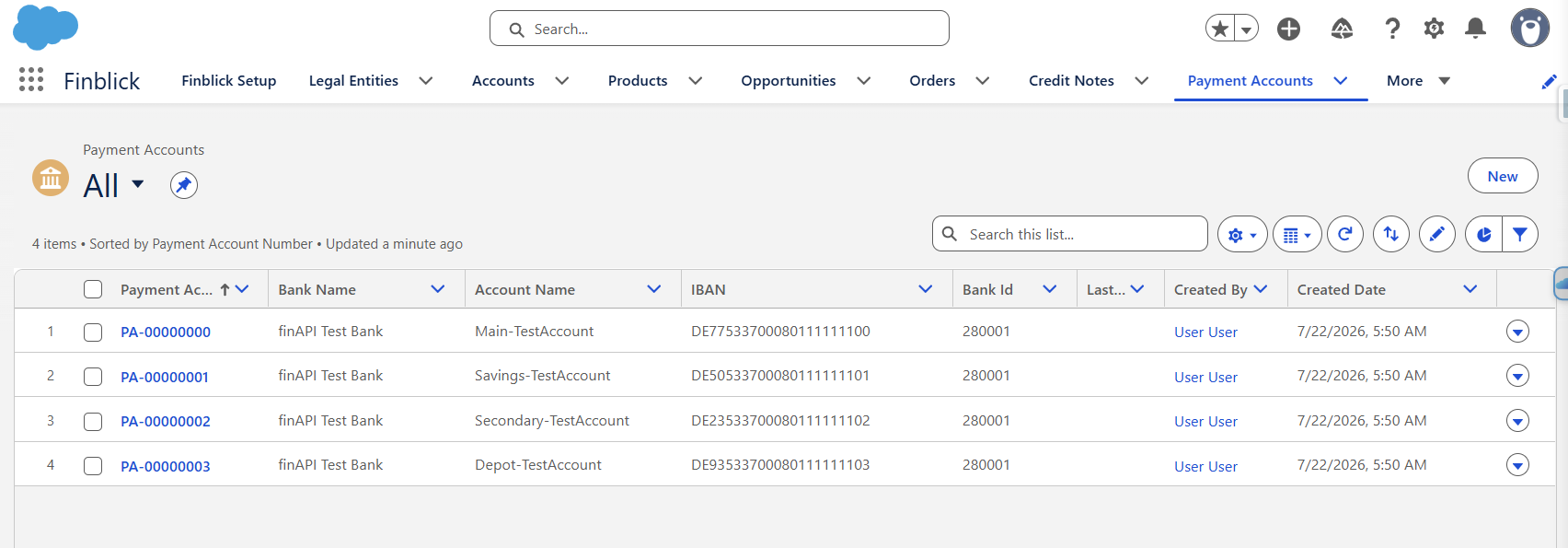Open the More navigation menu

pyautogui.click(x=1418, y=81)
